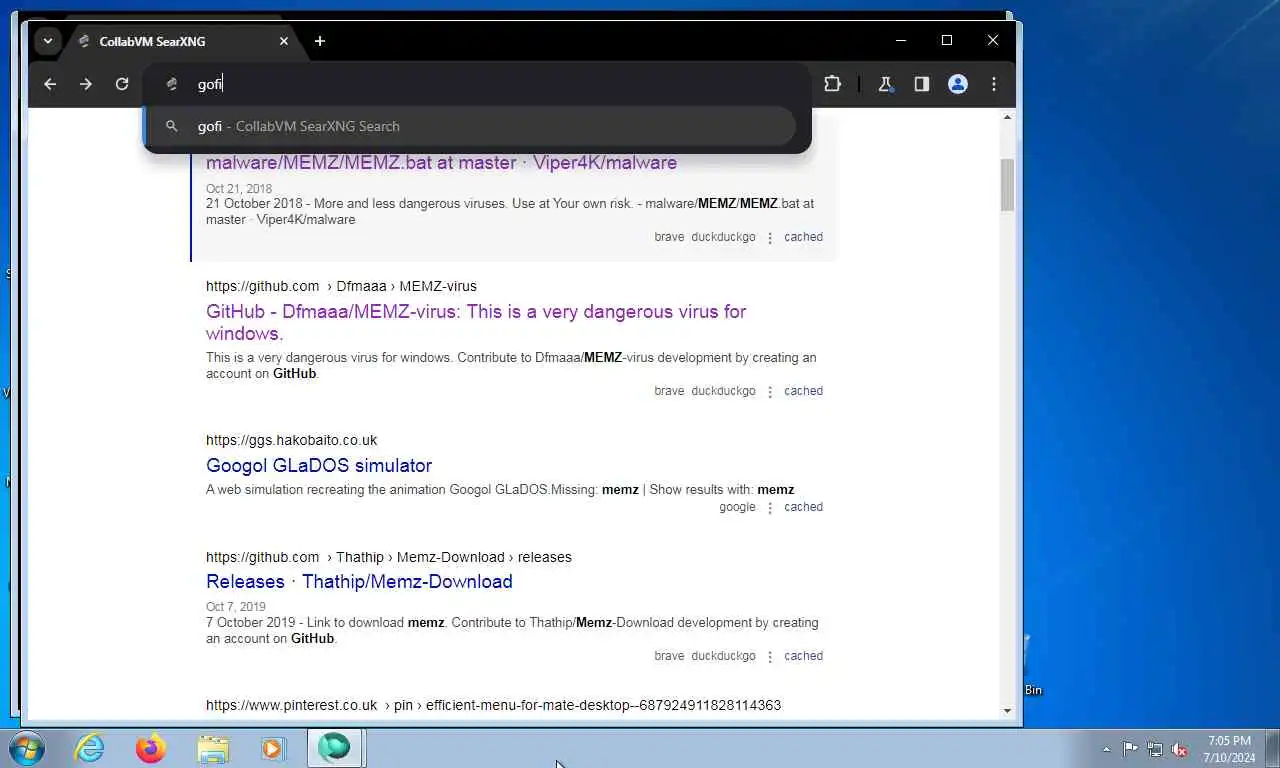The image size is (1280, 768).
Task: Click the cached link for Googol GLaDOS result
Action: click(803, 507)
